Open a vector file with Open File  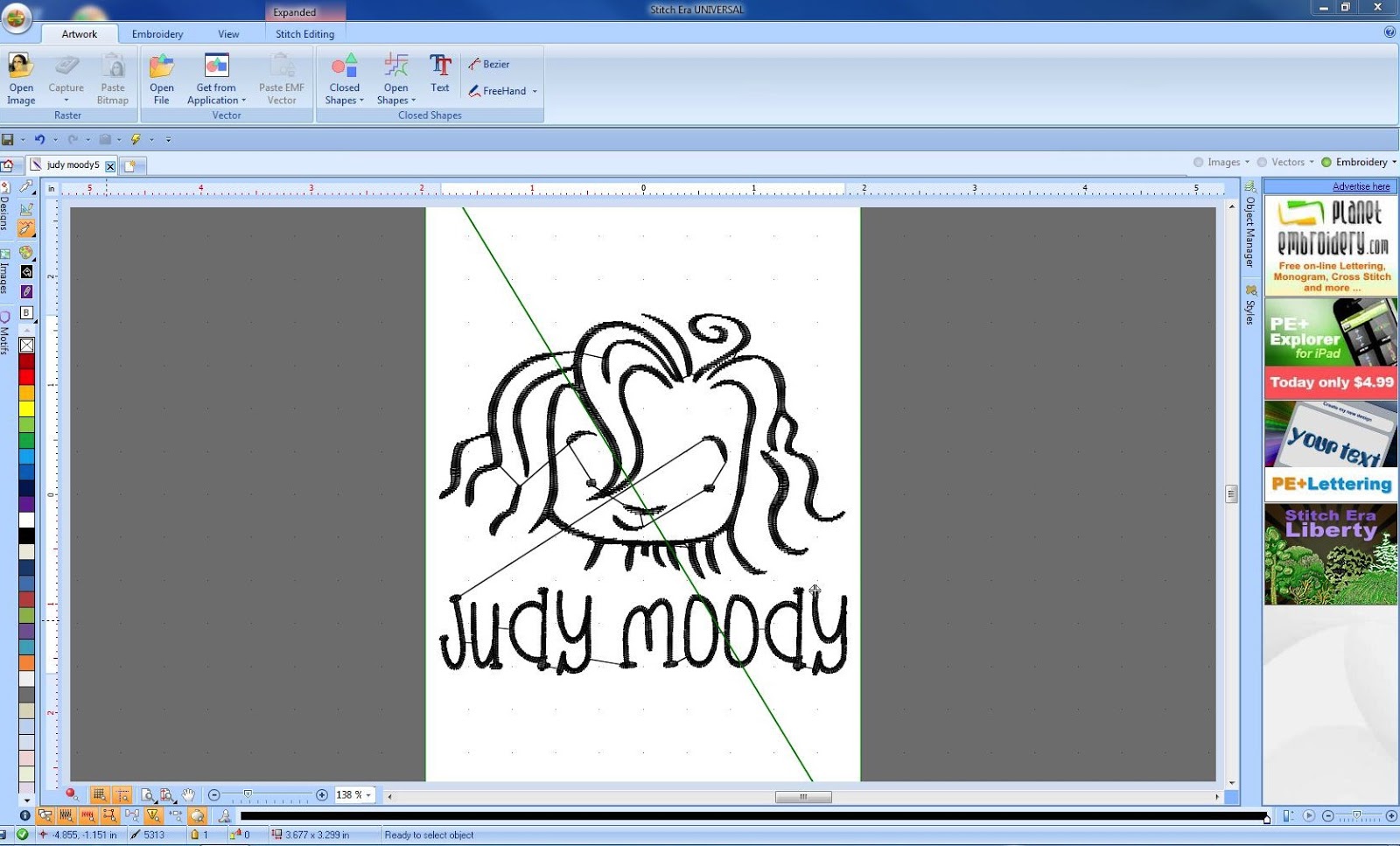[x=161, y=78]
